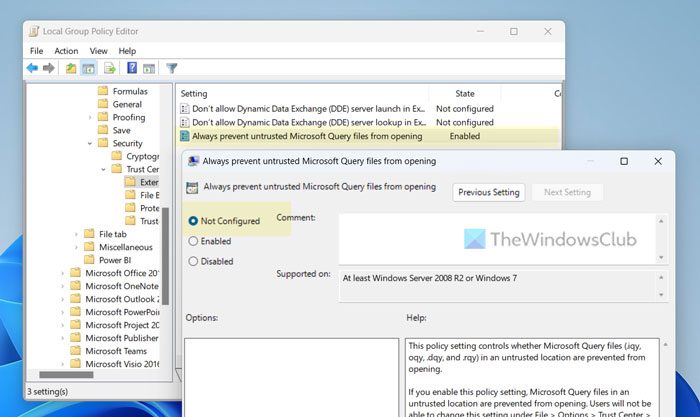This screenshot has height=417, width=700.
Task: Expand the Microsoft Outlook node
Action: point(62,299)
